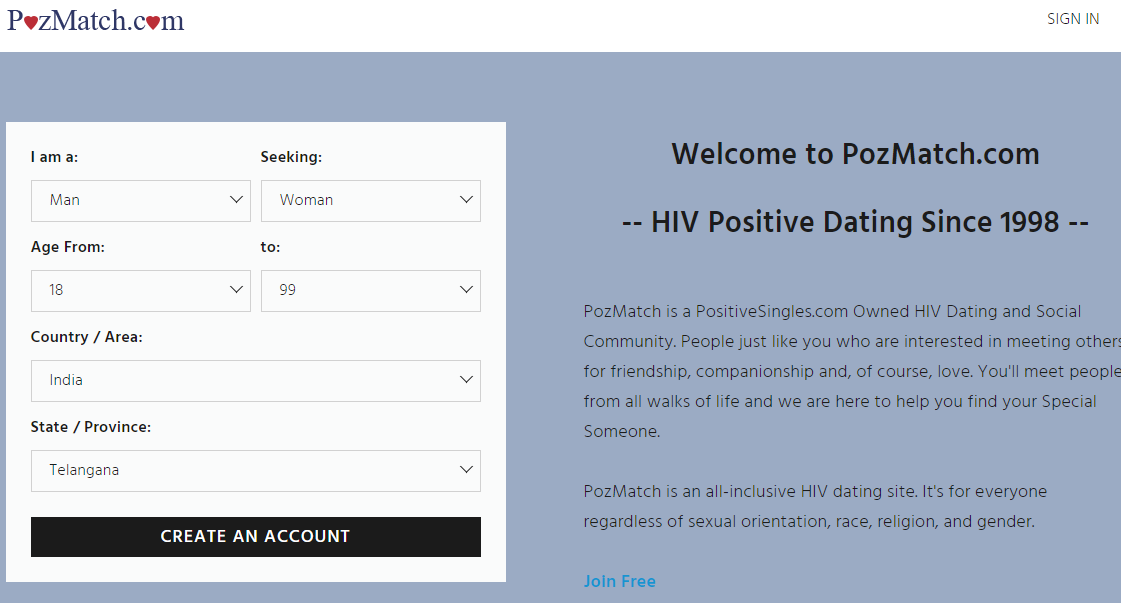Image resolution: width=1121 pixels, height=603 pixels.
Task: Click the CREATE AN ACCOUNT button
Action: pos(255,536)
